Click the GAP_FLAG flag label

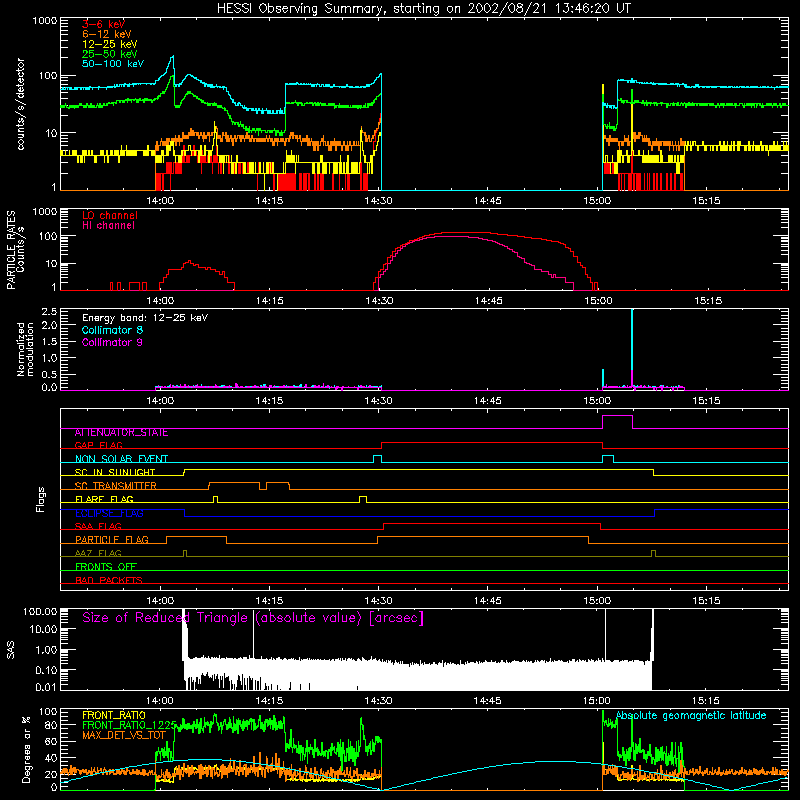click(x=98, y=445)
